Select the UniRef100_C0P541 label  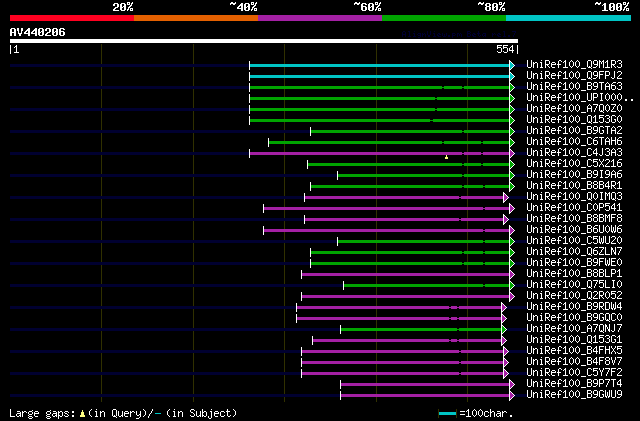pyautogui.click(x=574, y=208)
